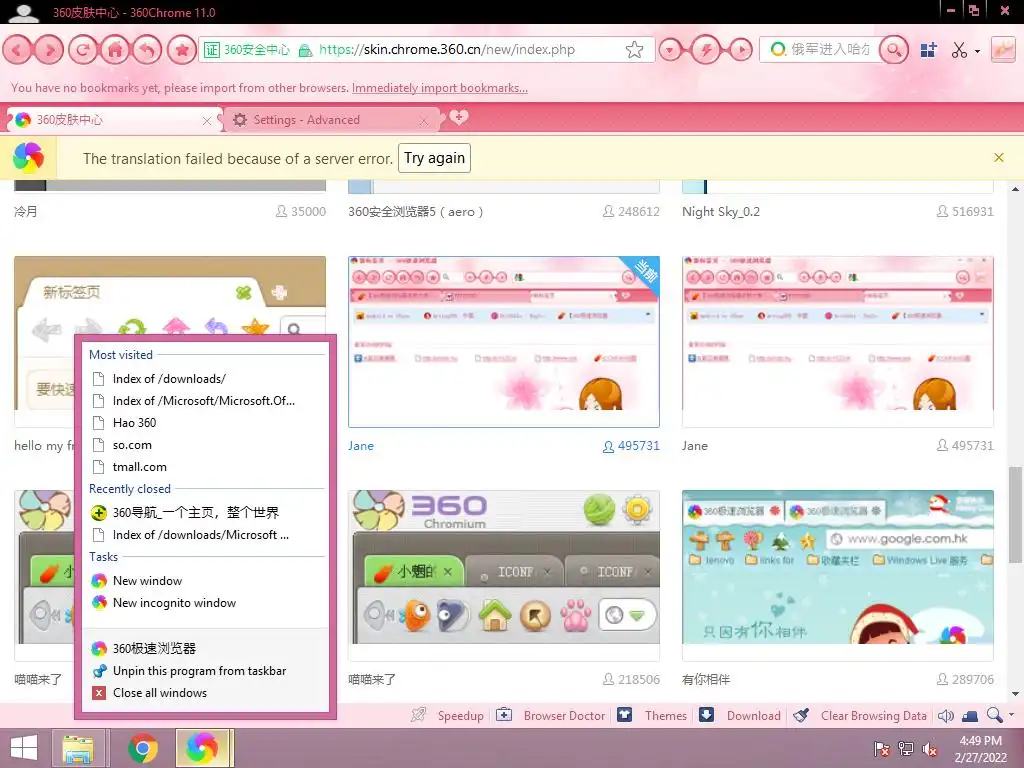
Task: Expand the scissors screenshot dropdown arrow
Action: [x=977, y=51]
